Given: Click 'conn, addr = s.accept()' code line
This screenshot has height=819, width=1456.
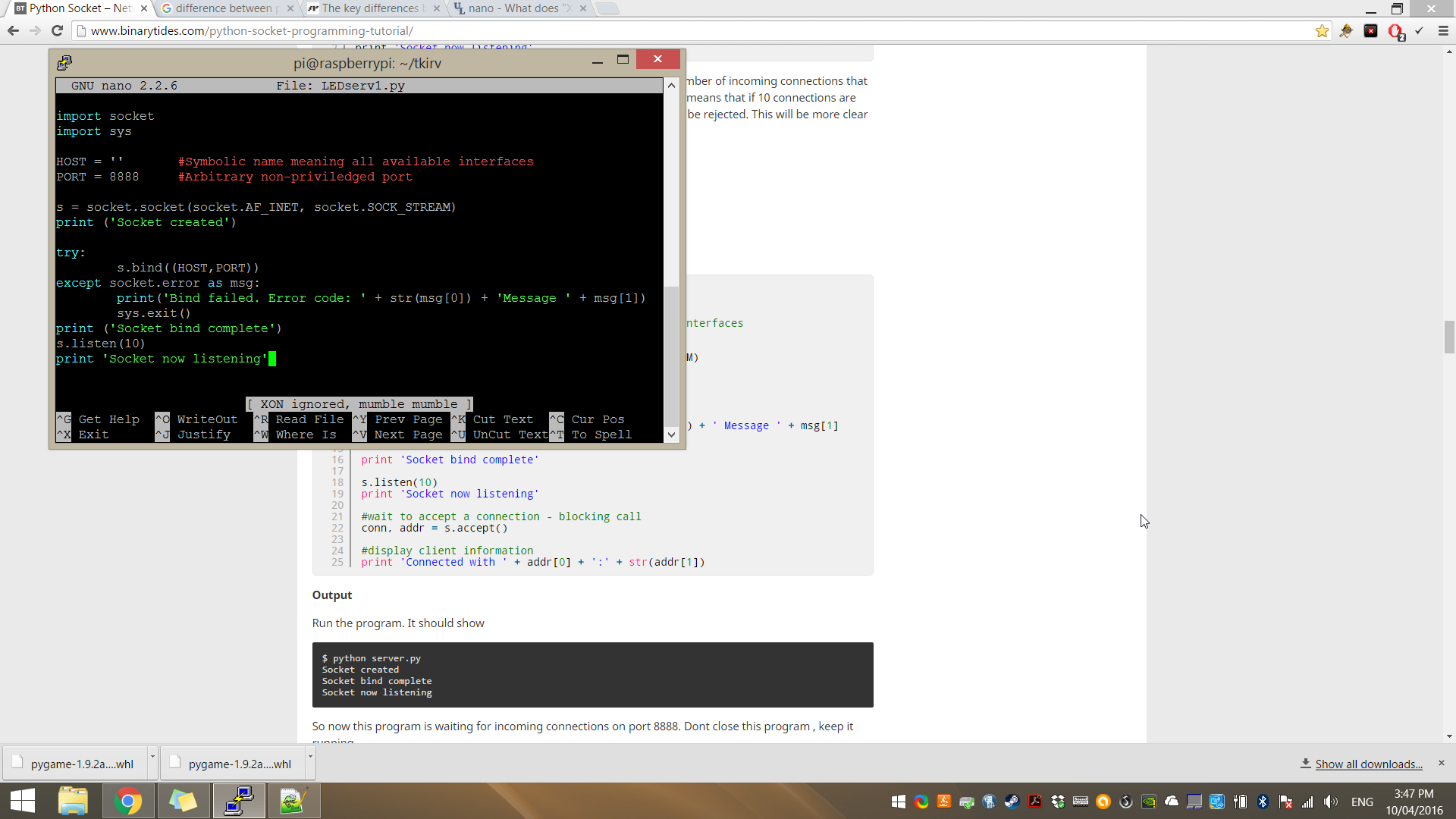Looking at the screenshot, I should point(434,528).
